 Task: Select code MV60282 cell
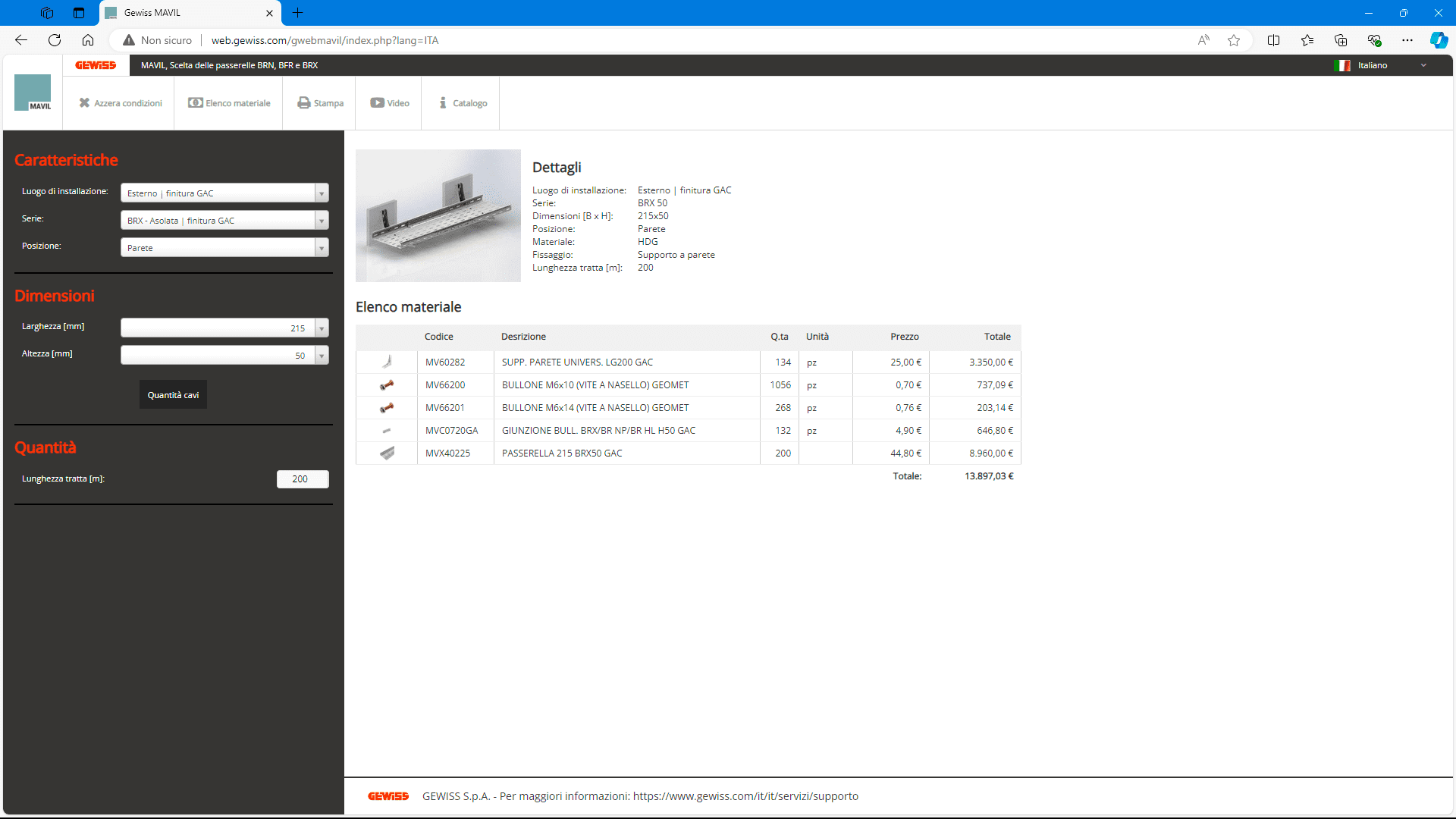click(445, 362)
